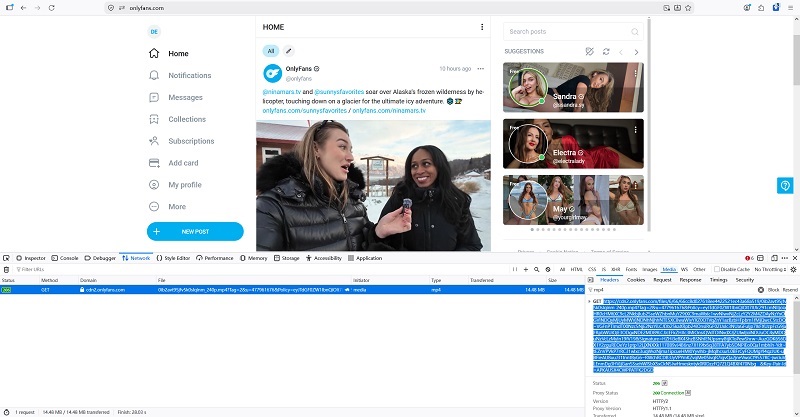800x417 pixels.
Task: Refresh the suggestions list
Action: (x=606, y=52)
